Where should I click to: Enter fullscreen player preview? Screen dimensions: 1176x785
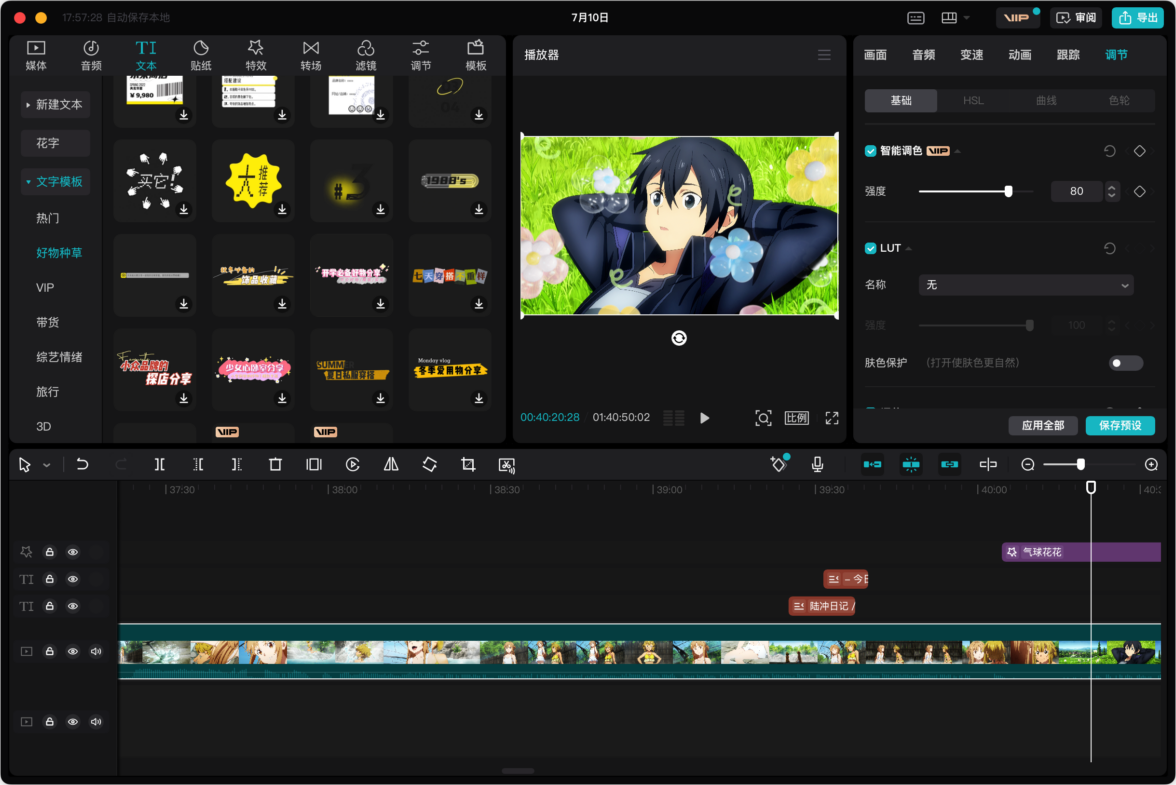[x=832, y=418]
